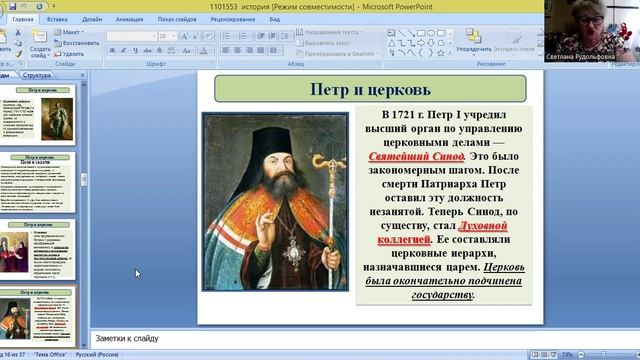This screenshot has width=640, height=360.
Task: Click the clear formatting icon
Action: [209, 36]
